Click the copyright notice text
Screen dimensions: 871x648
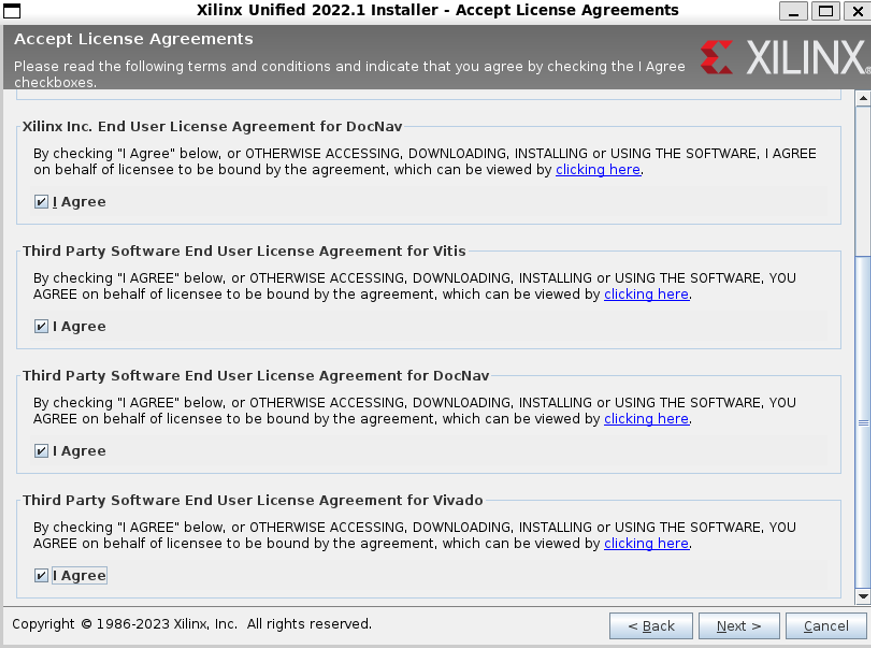pos(192,624)
